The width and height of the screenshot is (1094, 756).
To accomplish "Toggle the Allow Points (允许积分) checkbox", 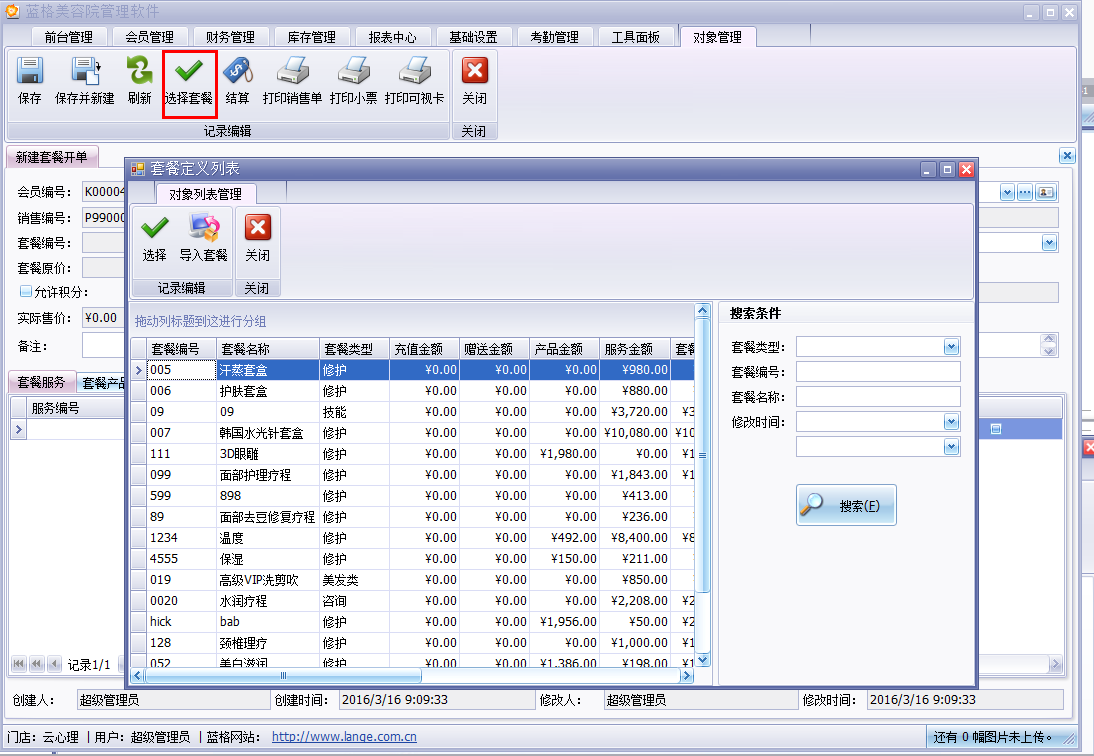I will pyautogui.click(x=26, y=292).
